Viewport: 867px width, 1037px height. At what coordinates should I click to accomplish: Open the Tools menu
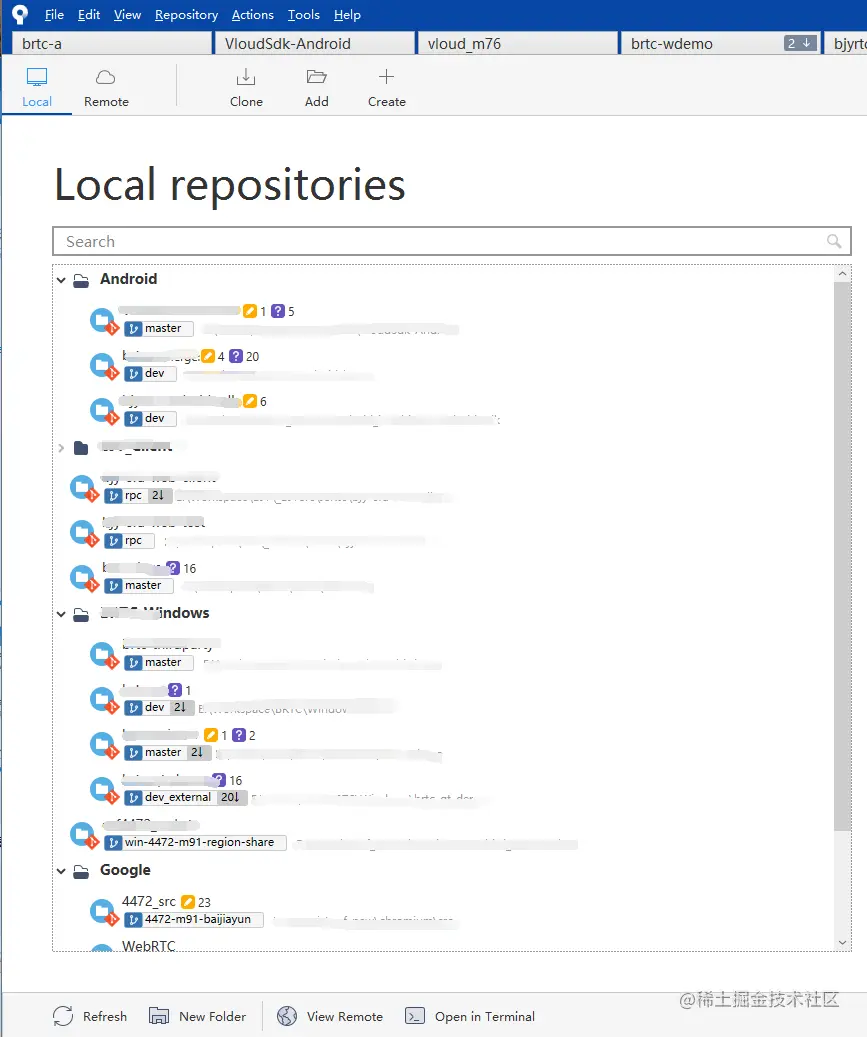tap(304, 15)
